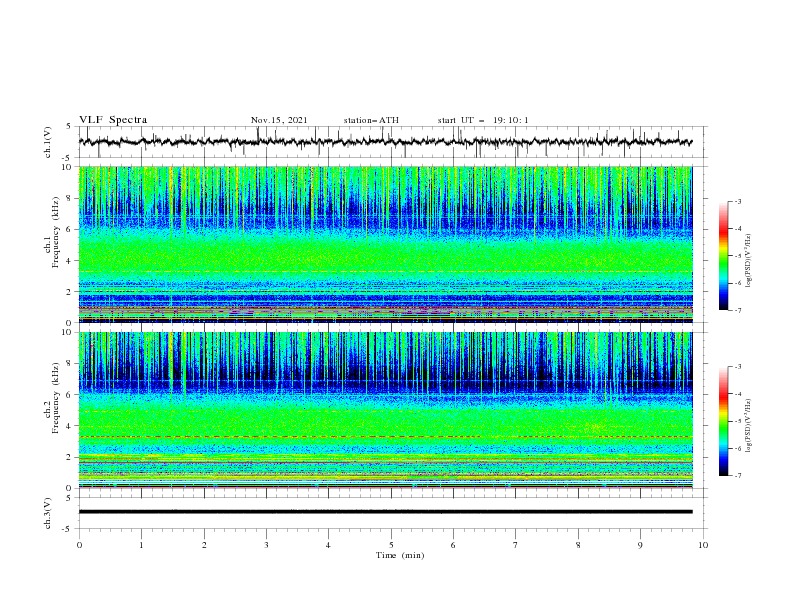Screen dimensions: 792x612
Task: Click inside the ch.1 spectrogram panel
Action: pos(385,244)
